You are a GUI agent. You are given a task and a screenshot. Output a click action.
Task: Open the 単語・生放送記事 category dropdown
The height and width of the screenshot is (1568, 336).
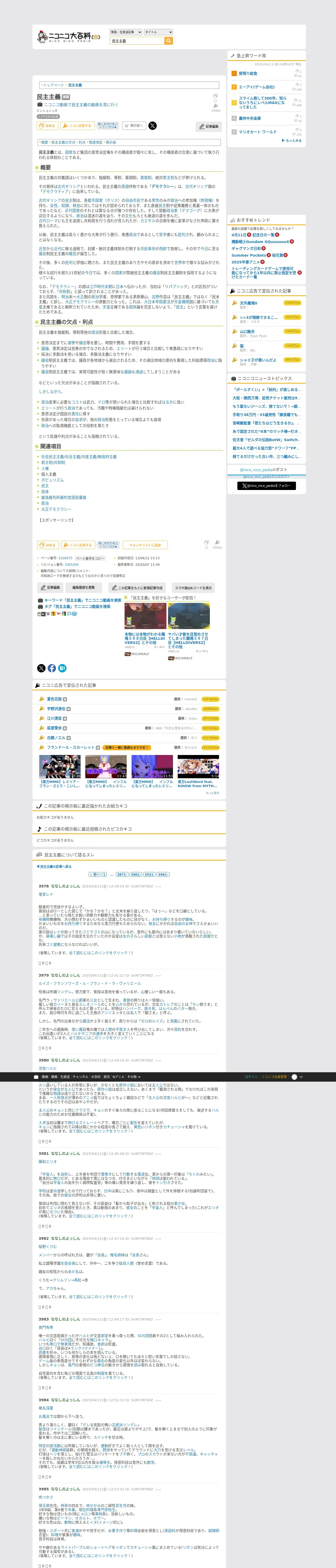pyautogui.click(x=126, y=32)
